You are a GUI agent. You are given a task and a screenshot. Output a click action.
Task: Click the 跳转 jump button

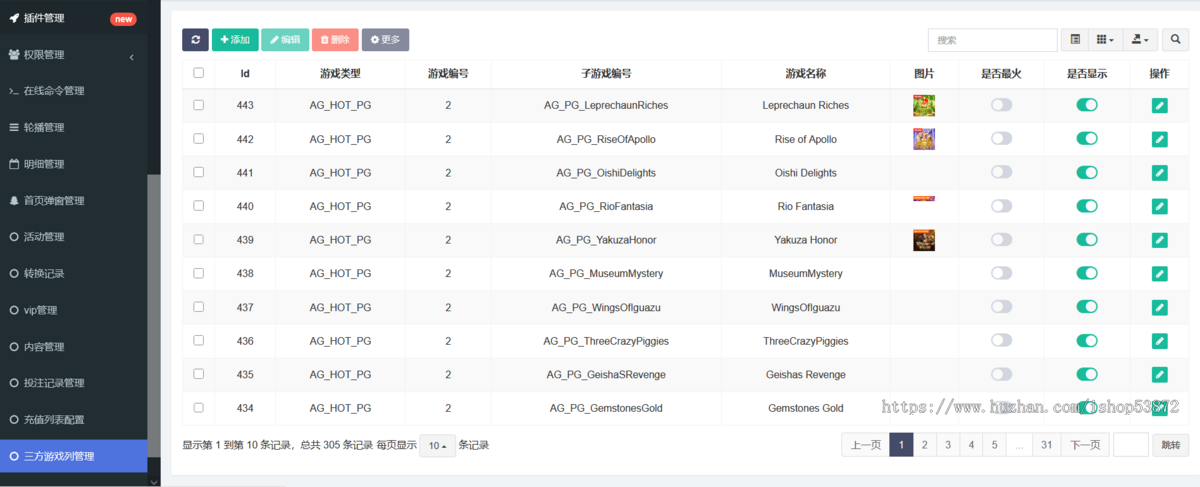coord(1170,445)
